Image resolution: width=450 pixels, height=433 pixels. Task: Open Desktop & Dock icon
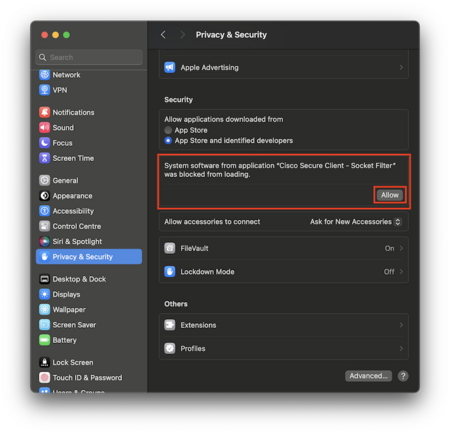pos(44,279)
